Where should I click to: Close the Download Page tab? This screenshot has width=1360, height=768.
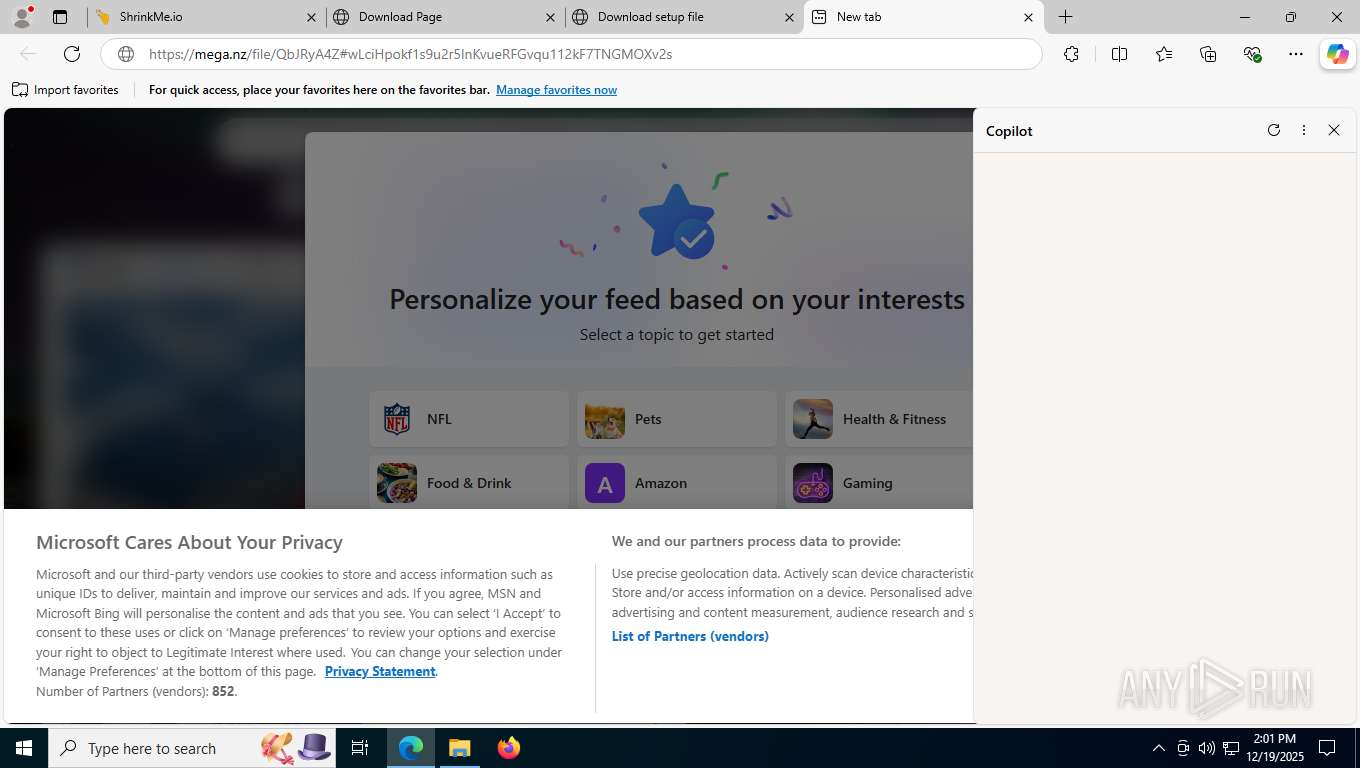(x=550, y=17)
